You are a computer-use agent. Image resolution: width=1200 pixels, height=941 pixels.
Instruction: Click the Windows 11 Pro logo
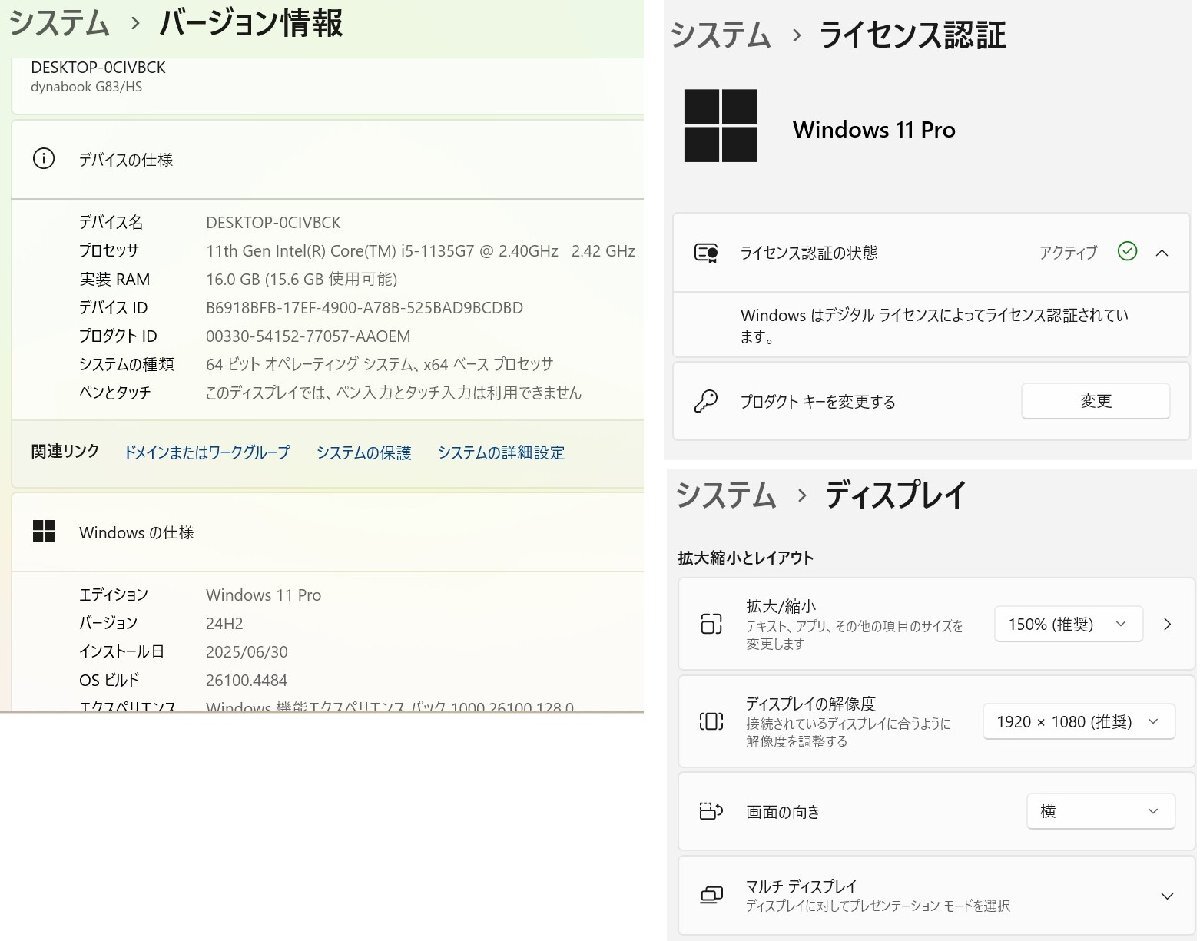coord(721,126)
